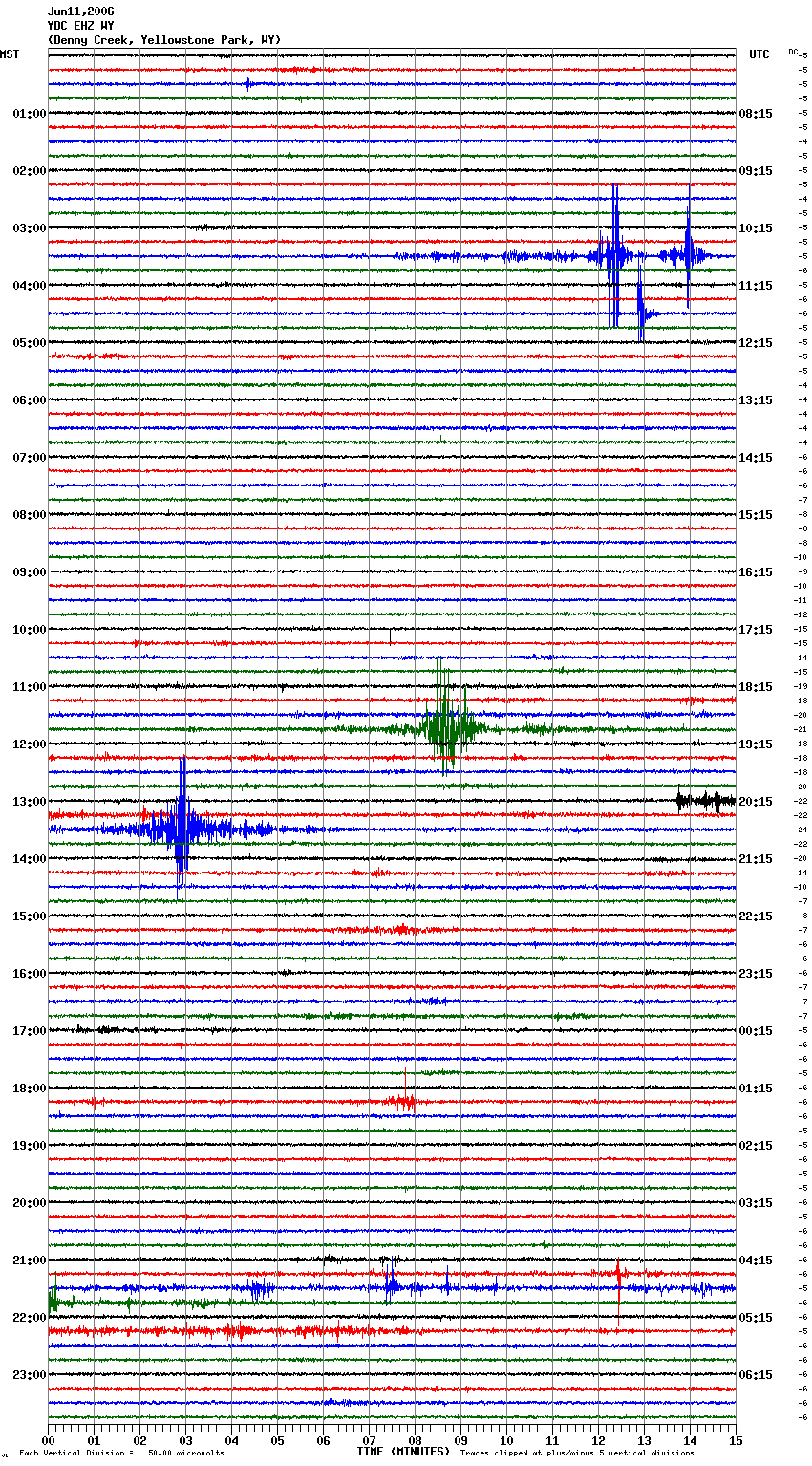Select the 17:00 MST hour label
Image resolution: width=812 pixels, height=1466 pixels.
coord(29,1031)
